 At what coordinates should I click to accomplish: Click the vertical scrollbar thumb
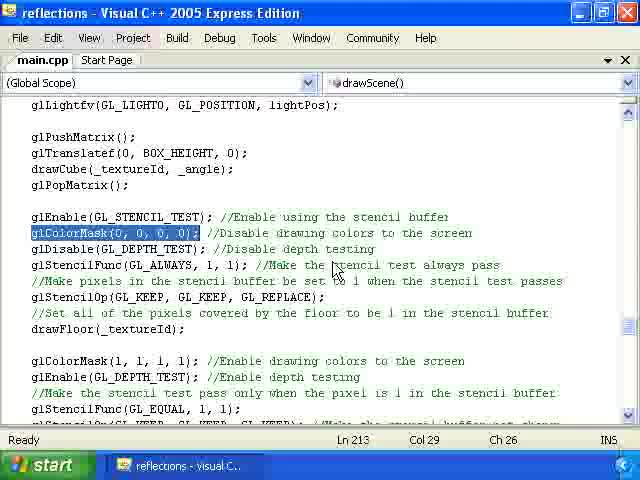point(629,327)
